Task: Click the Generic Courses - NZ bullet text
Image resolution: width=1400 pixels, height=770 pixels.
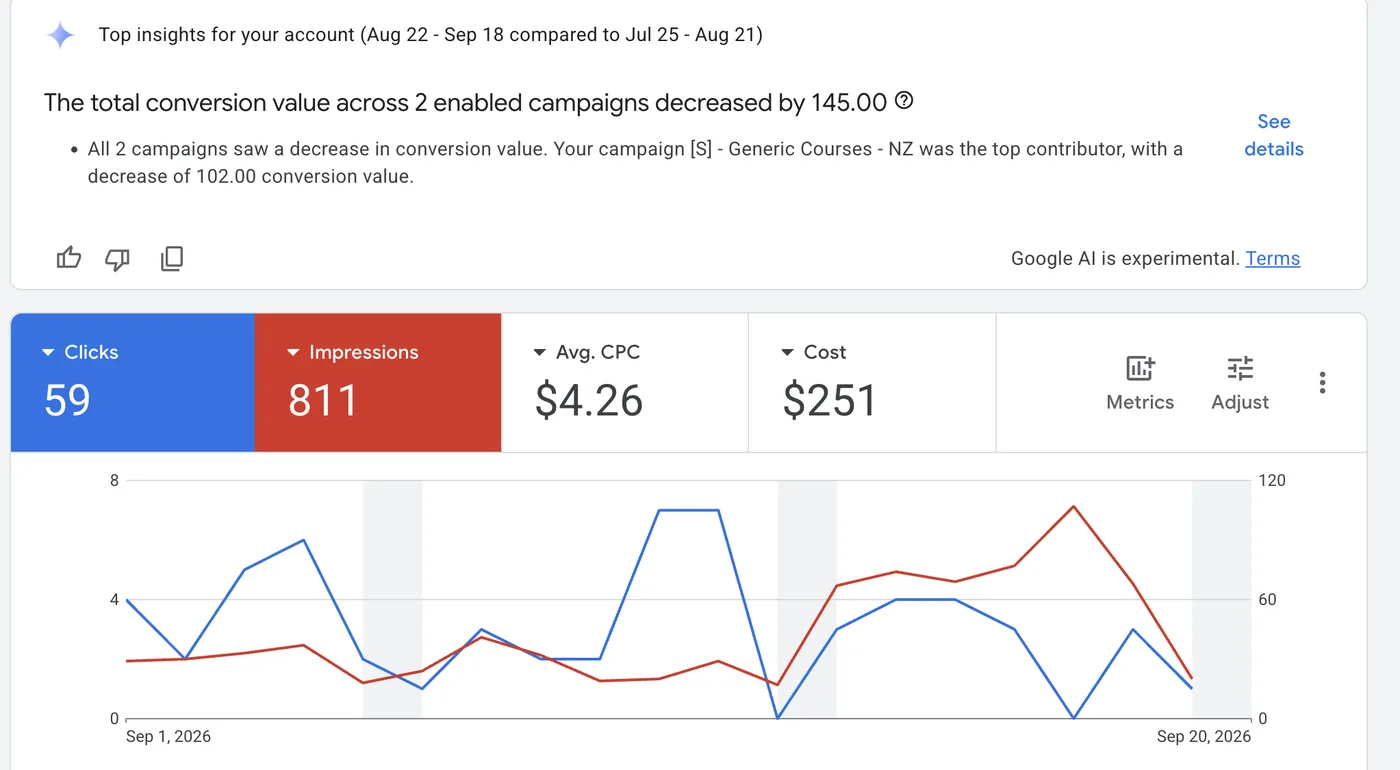Action: click(x=635, y=163)
